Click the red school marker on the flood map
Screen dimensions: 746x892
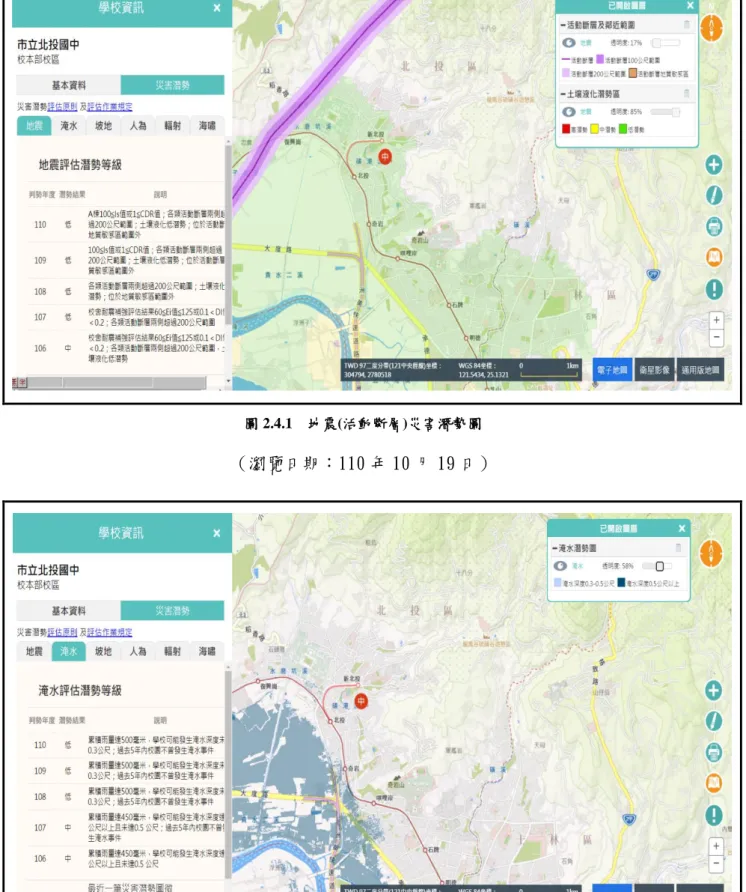(361, 701)
